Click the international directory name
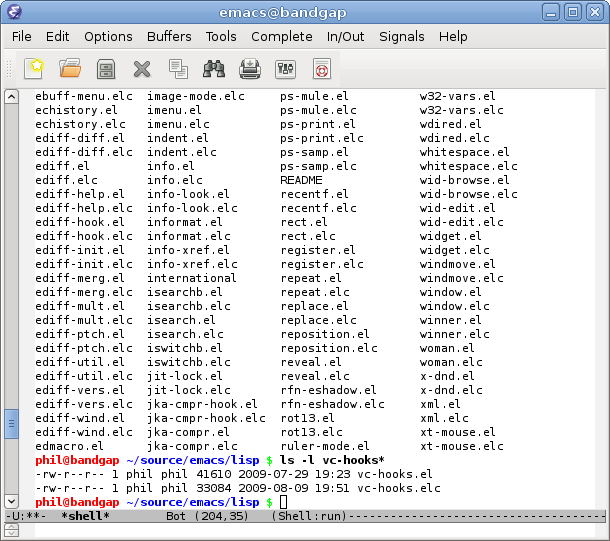Viewport: 610px width, 541px height. click(x=191, y=278)
